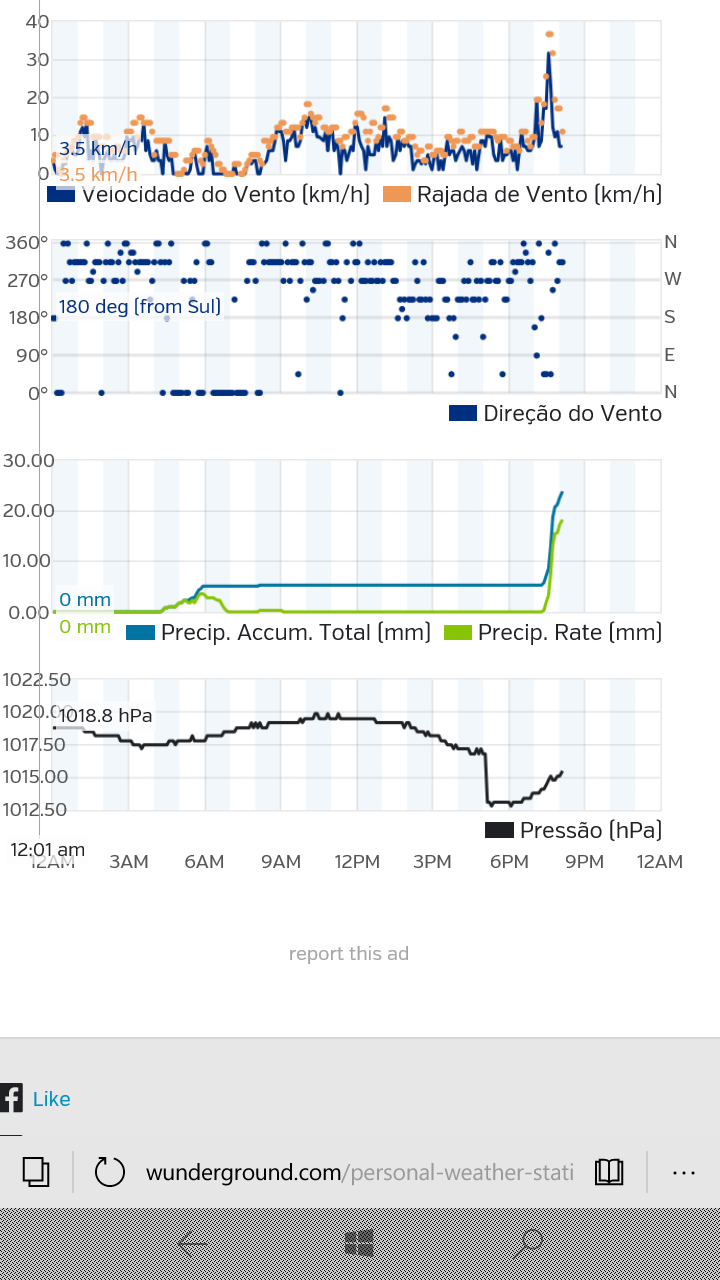Open the browser tabs view icon
Image resolution: width=720 pixels, height=1280 pixels.
coord(36,1171)
